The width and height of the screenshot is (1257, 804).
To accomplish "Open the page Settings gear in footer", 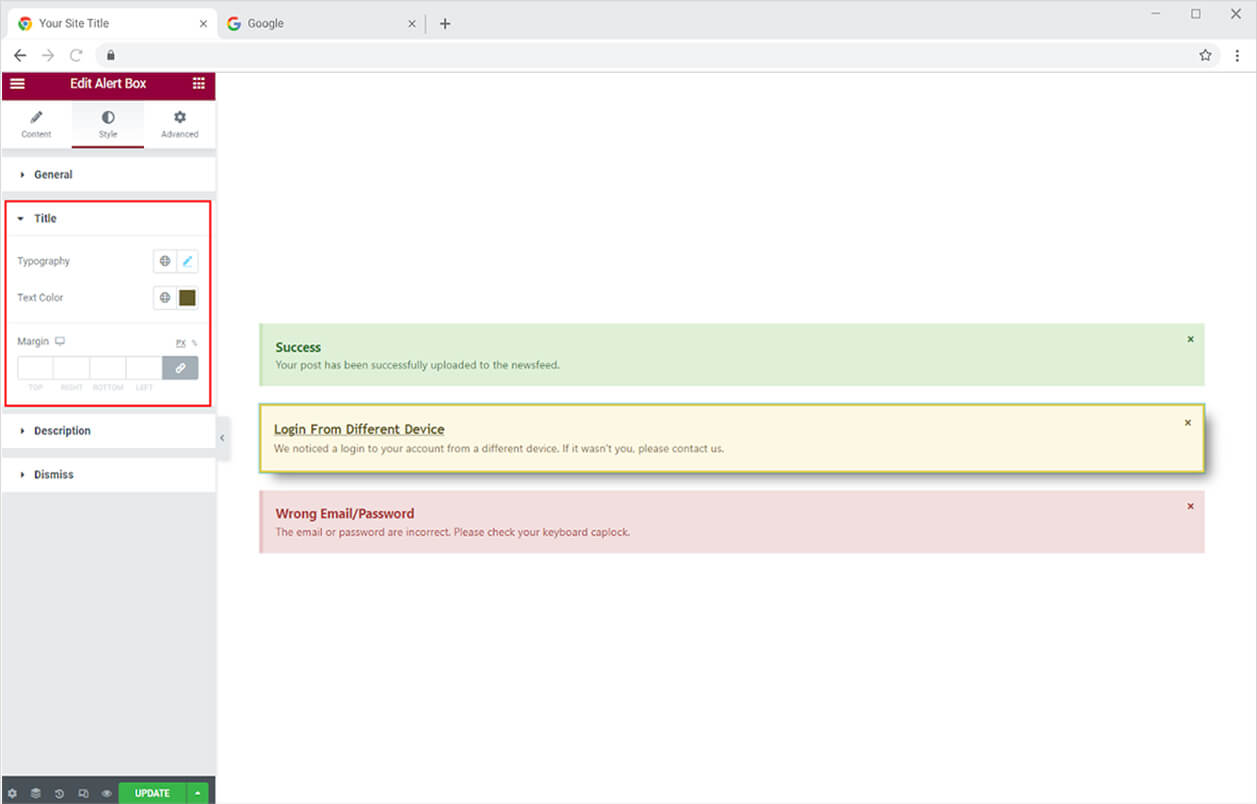I will point(14,792).
